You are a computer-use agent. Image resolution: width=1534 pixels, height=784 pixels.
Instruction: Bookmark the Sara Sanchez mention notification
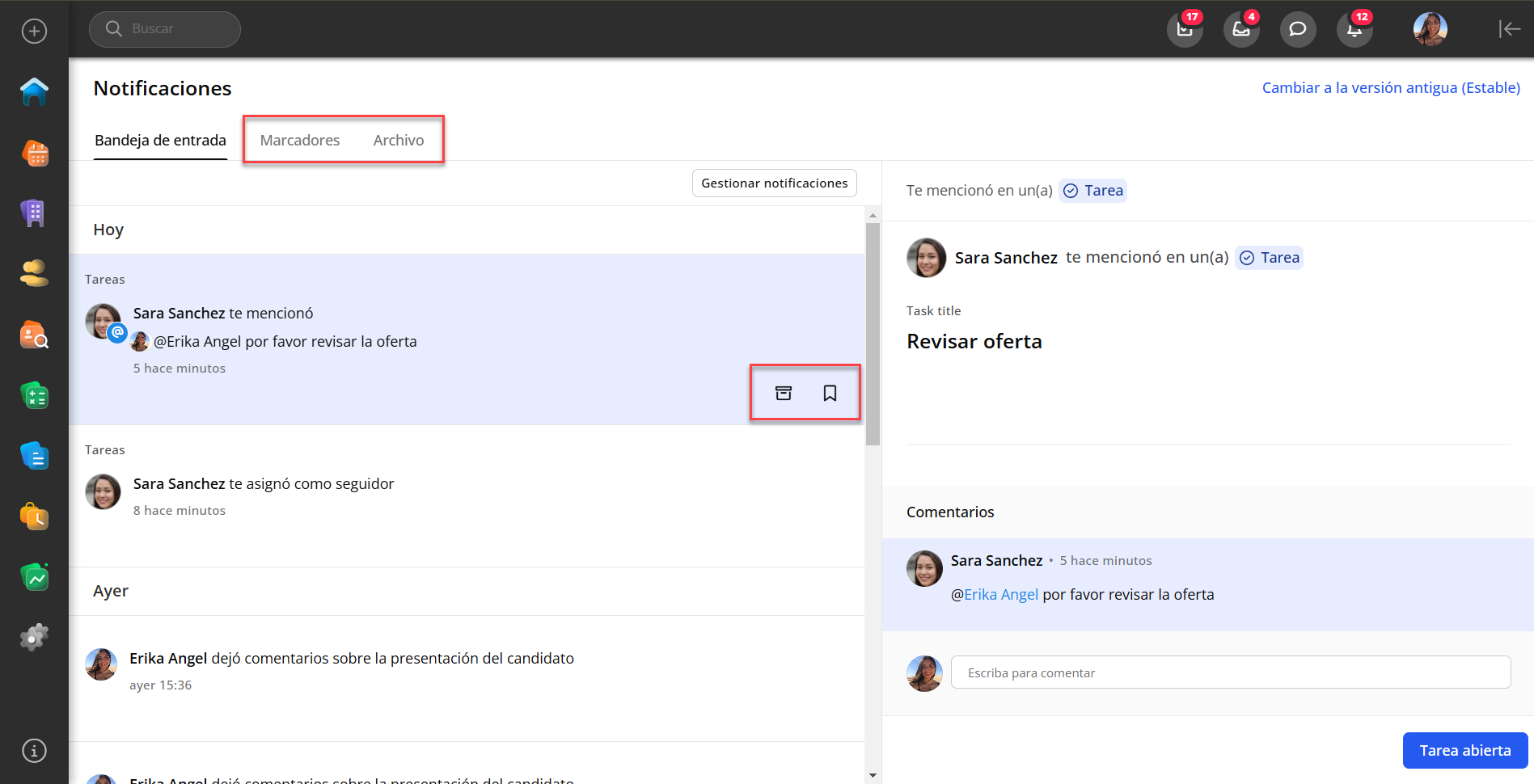coord(830,393)
